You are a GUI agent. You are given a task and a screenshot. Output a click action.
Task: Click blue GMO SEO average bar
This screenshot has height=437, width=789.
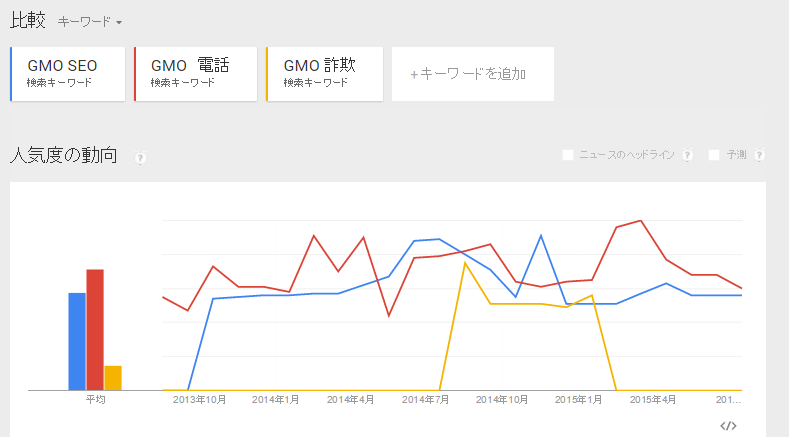[77, 341]
